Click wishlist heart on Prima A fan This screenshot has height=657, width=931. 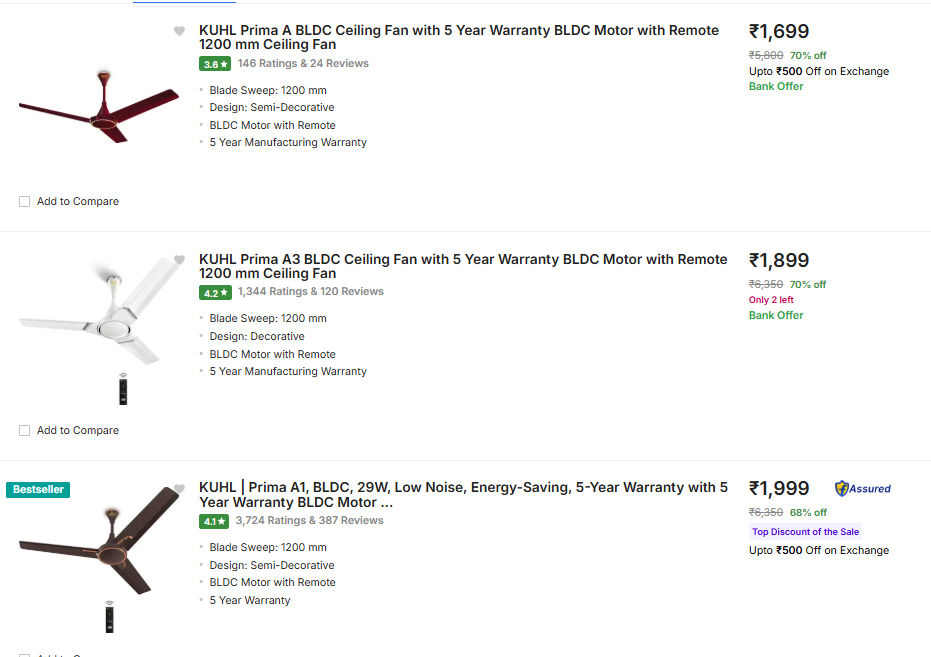point(179,31)
